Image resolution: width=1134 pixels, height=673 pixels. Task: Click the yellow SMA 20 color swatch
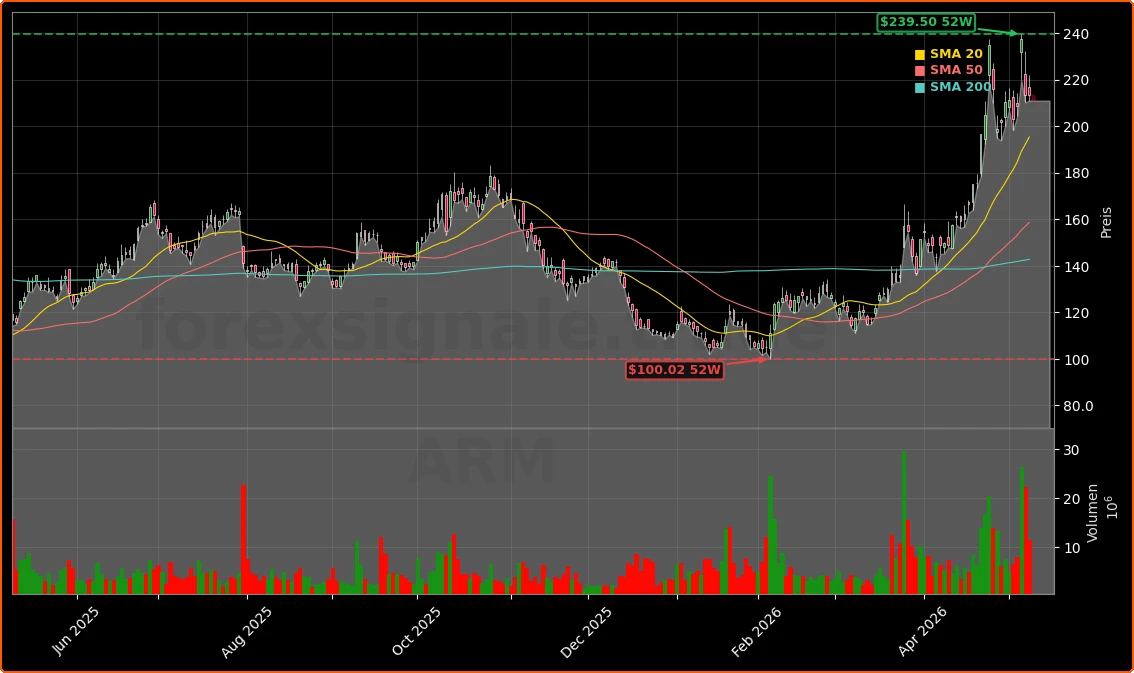click(919, 55)
